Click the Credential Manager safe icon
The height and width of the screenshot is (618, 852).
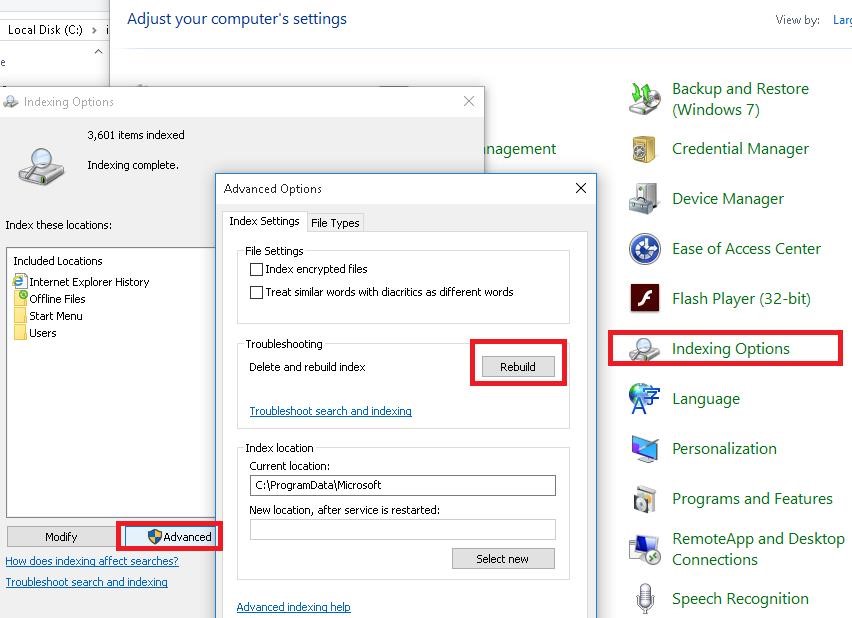click(x=643, y=149)
